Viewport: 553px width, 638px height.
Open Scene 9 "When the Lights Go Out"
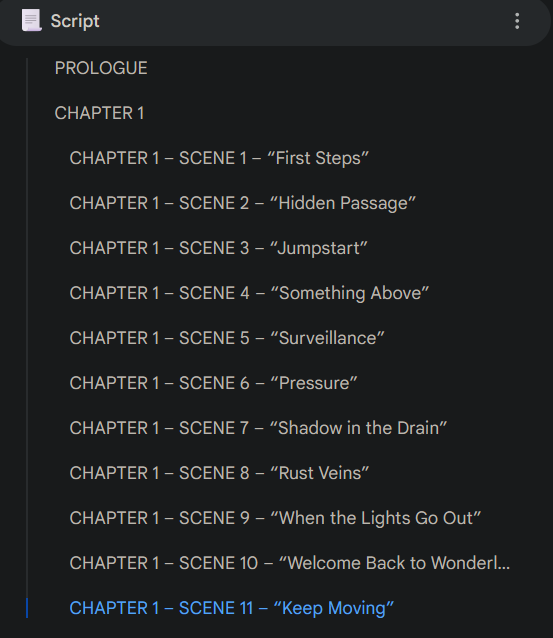pyautogui.click(x=275, y=518)
